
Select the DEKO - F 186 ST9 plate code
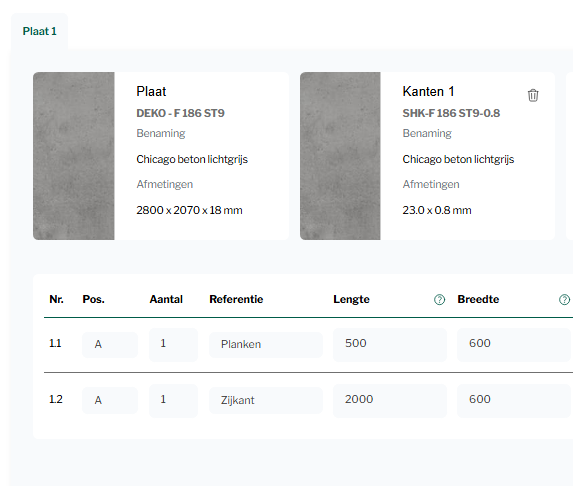pyautogui.click(x=180, y=113)
